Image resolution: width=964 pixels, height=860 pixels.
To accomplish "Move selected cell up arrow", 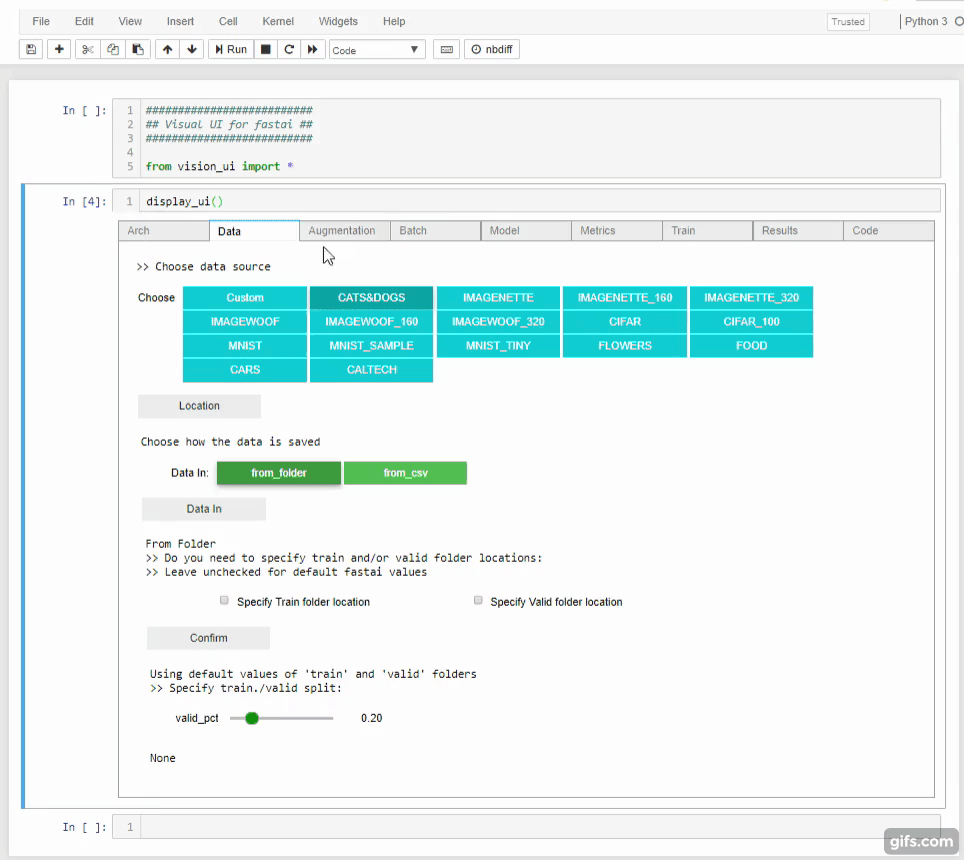I will [167, 50].
